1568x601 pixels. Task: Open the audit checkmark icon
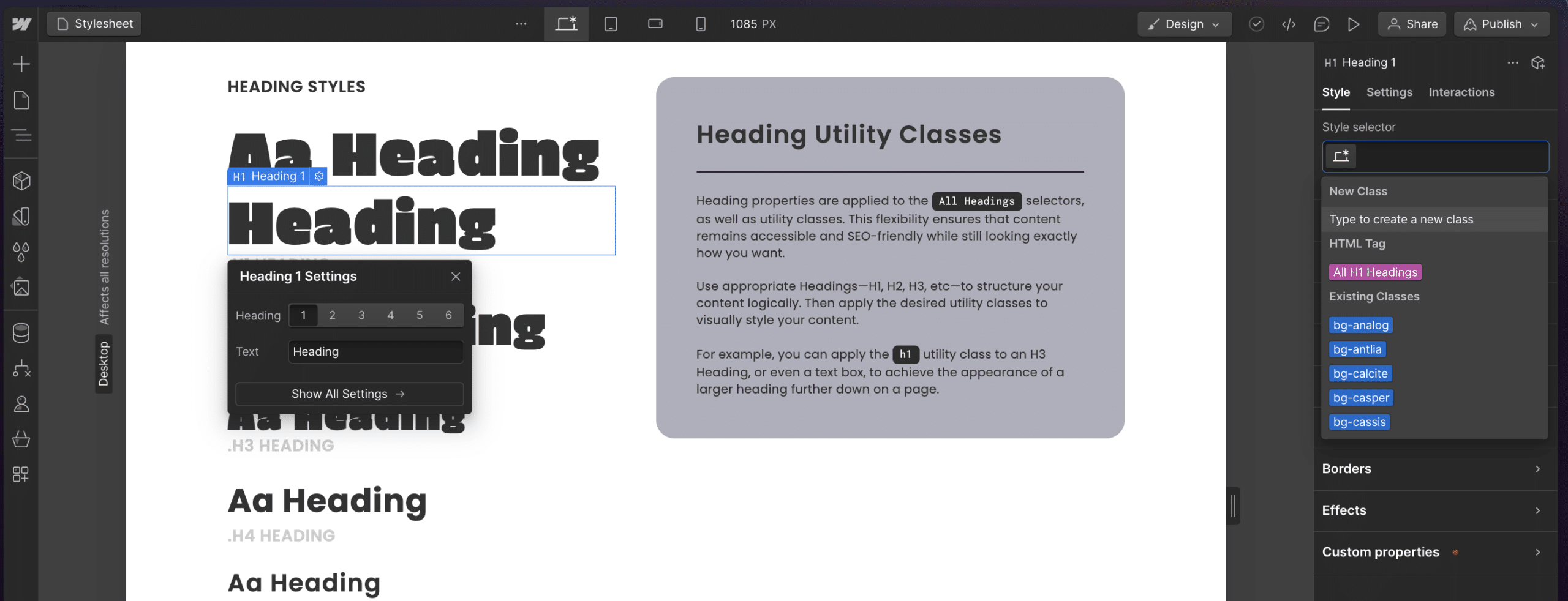pos(1256,24)
